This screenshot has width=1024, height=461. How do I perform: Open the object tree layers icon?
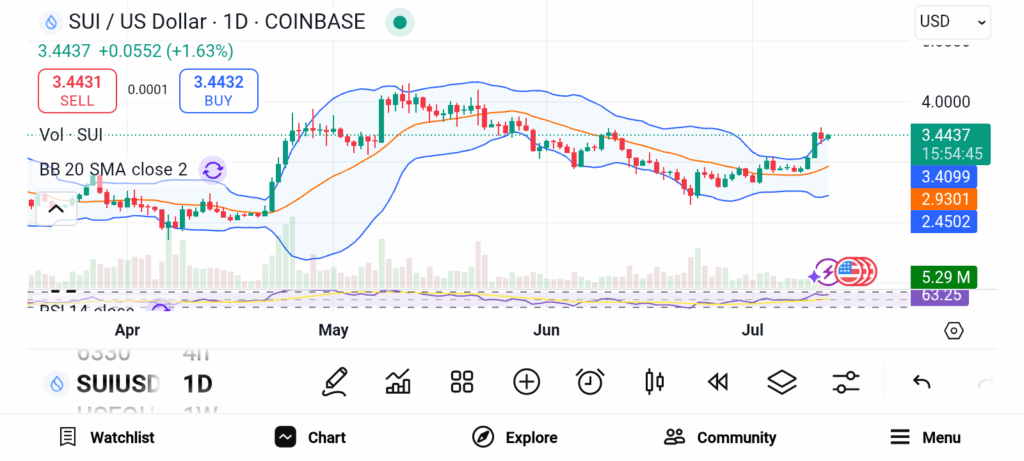pos(782,382)
